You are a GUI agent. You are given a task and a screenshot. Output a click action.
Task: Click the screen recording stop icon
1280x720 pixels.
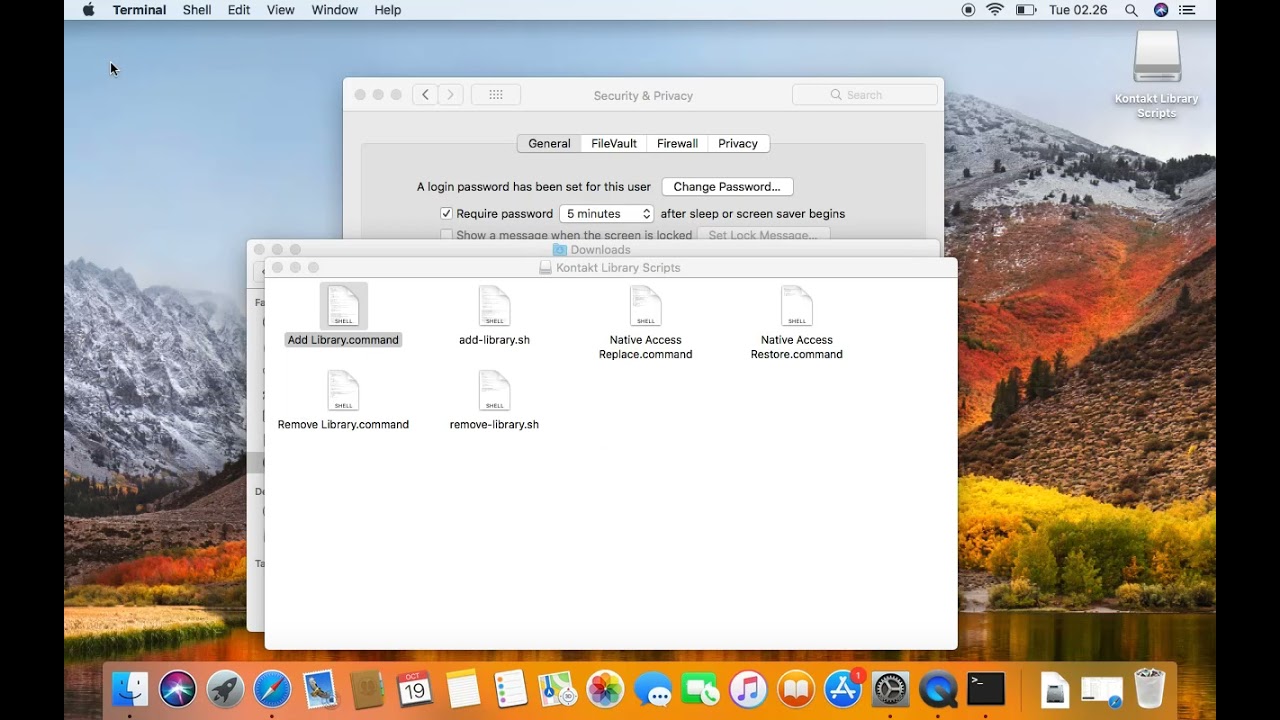(x=968, y=10)
